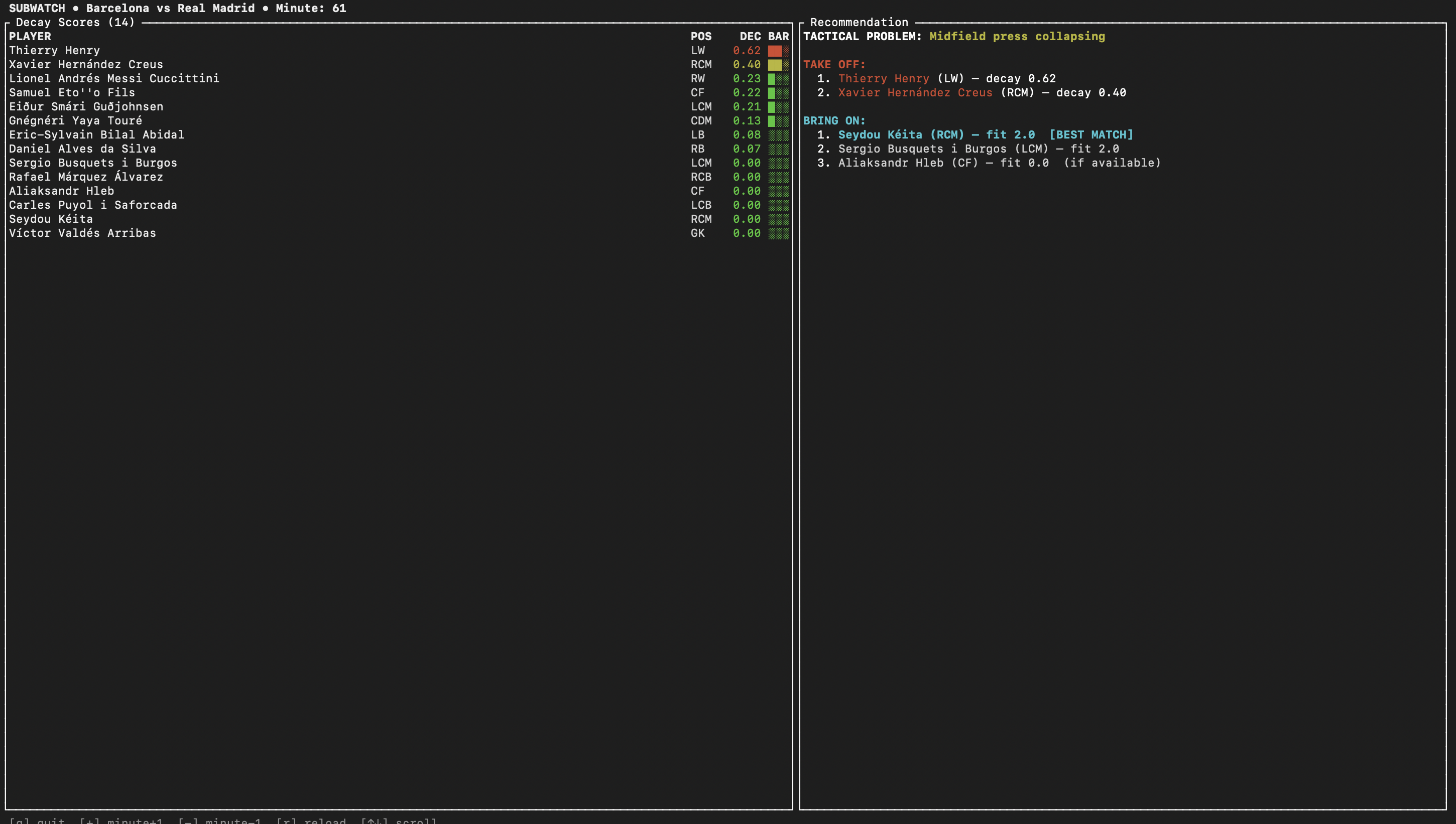Click the CF position in Eto'o's row
Viewport: 1456px width, 824px height.
click(697, 92)
